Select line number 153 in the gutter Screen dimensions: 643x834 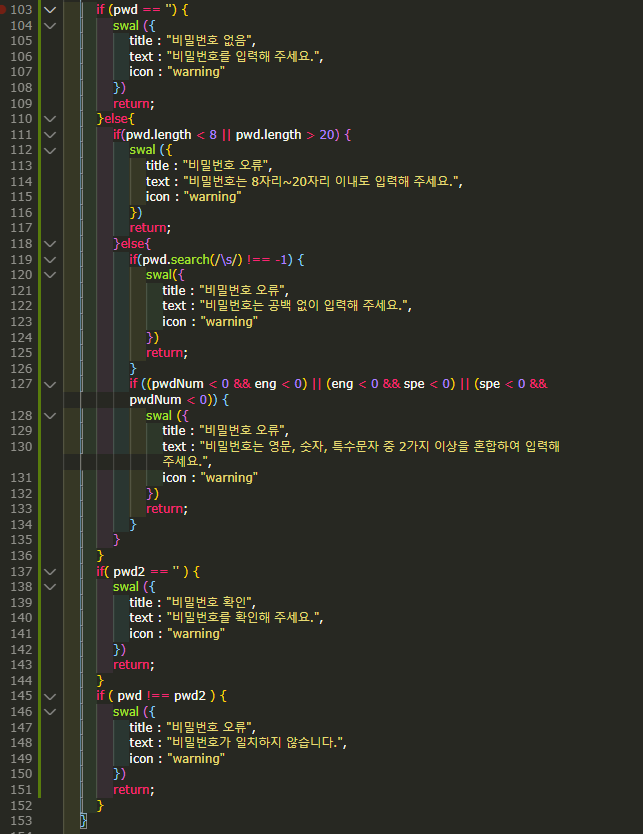click(21, 820)
